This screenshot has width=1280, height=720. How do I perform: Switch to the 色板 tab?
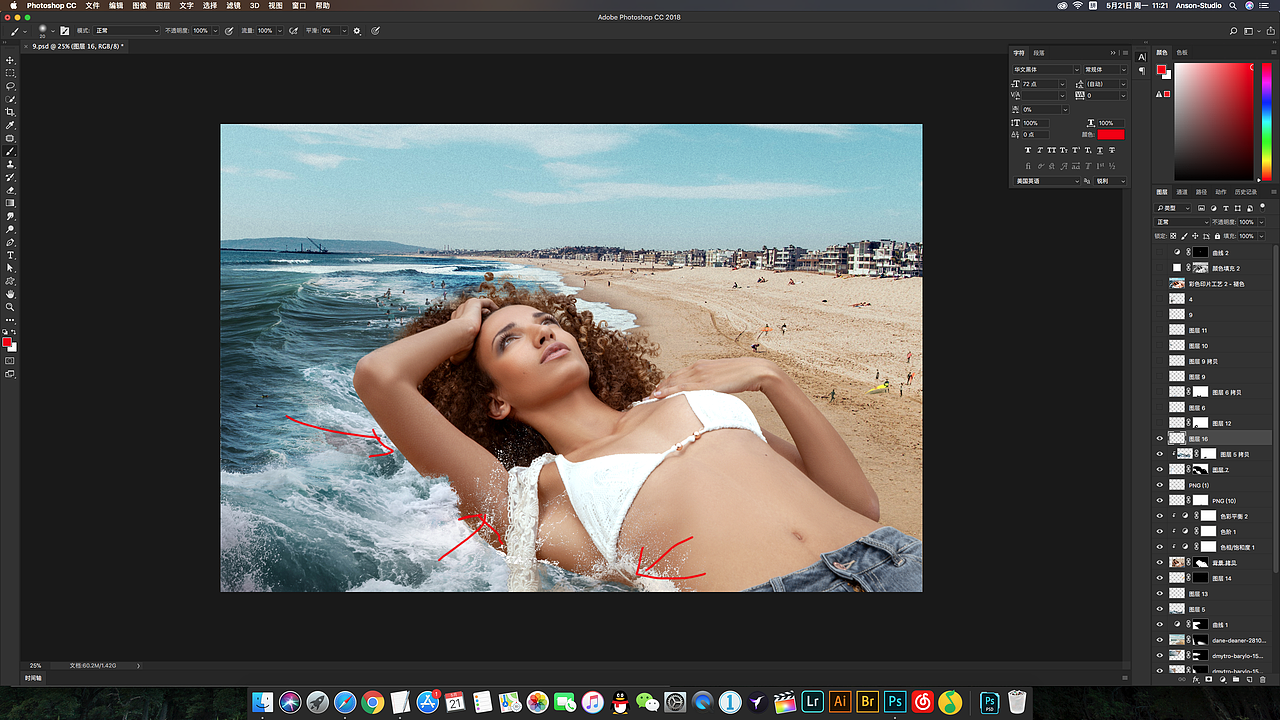pyautogui.click(x=1182, y=52)
